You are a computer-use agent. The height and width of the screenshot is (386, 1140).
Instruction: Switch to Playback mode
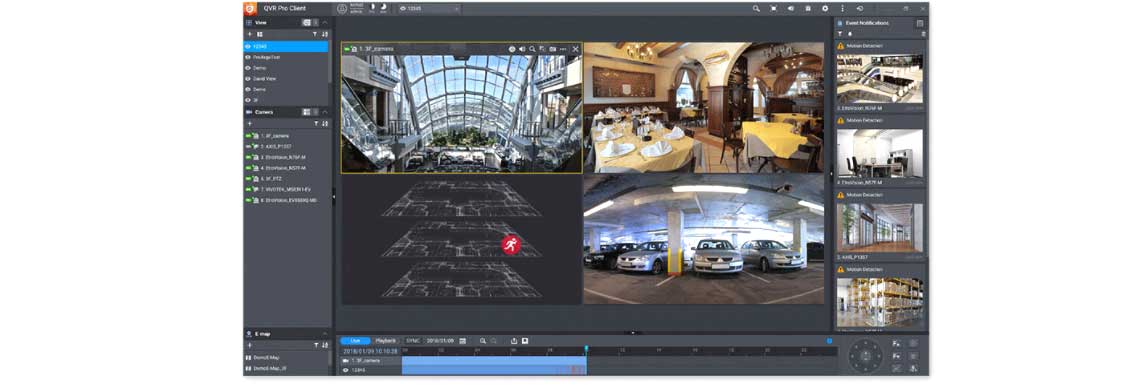click(x=386, y=340)
